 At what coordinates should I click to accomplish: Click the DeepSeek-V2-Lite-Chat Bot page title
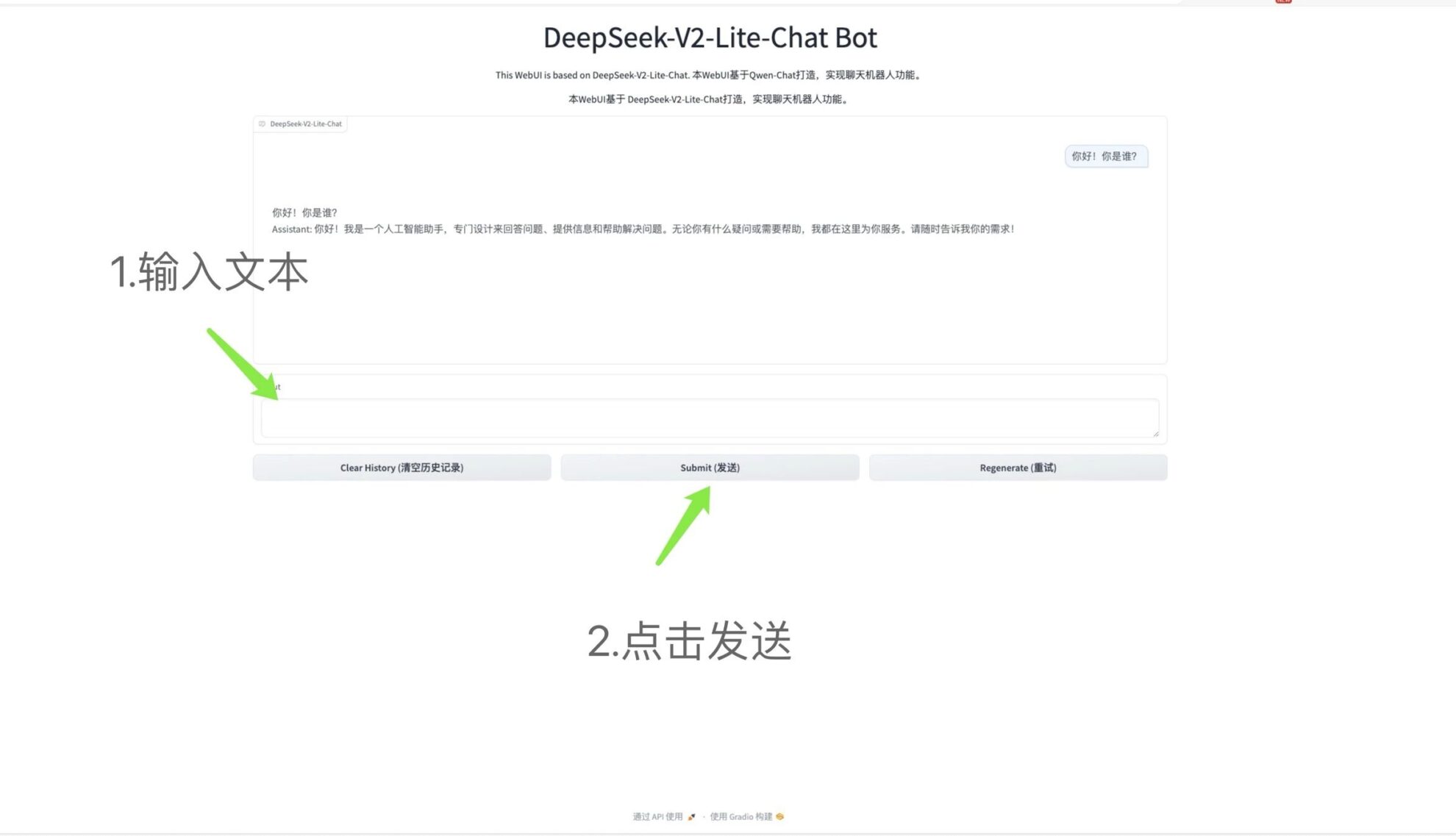[710, 37]
